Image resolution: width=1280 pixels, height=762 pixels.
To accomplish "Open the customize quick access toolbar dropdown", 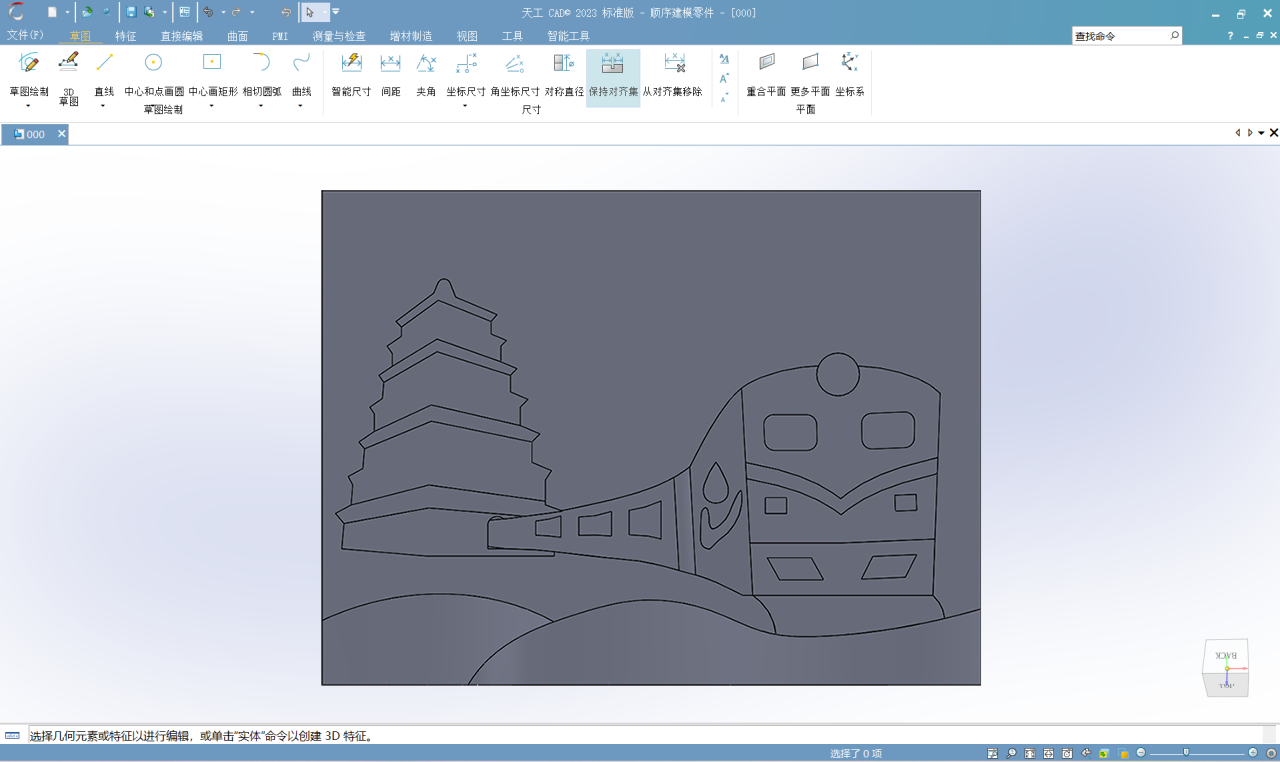I will [x=336, y=12].
